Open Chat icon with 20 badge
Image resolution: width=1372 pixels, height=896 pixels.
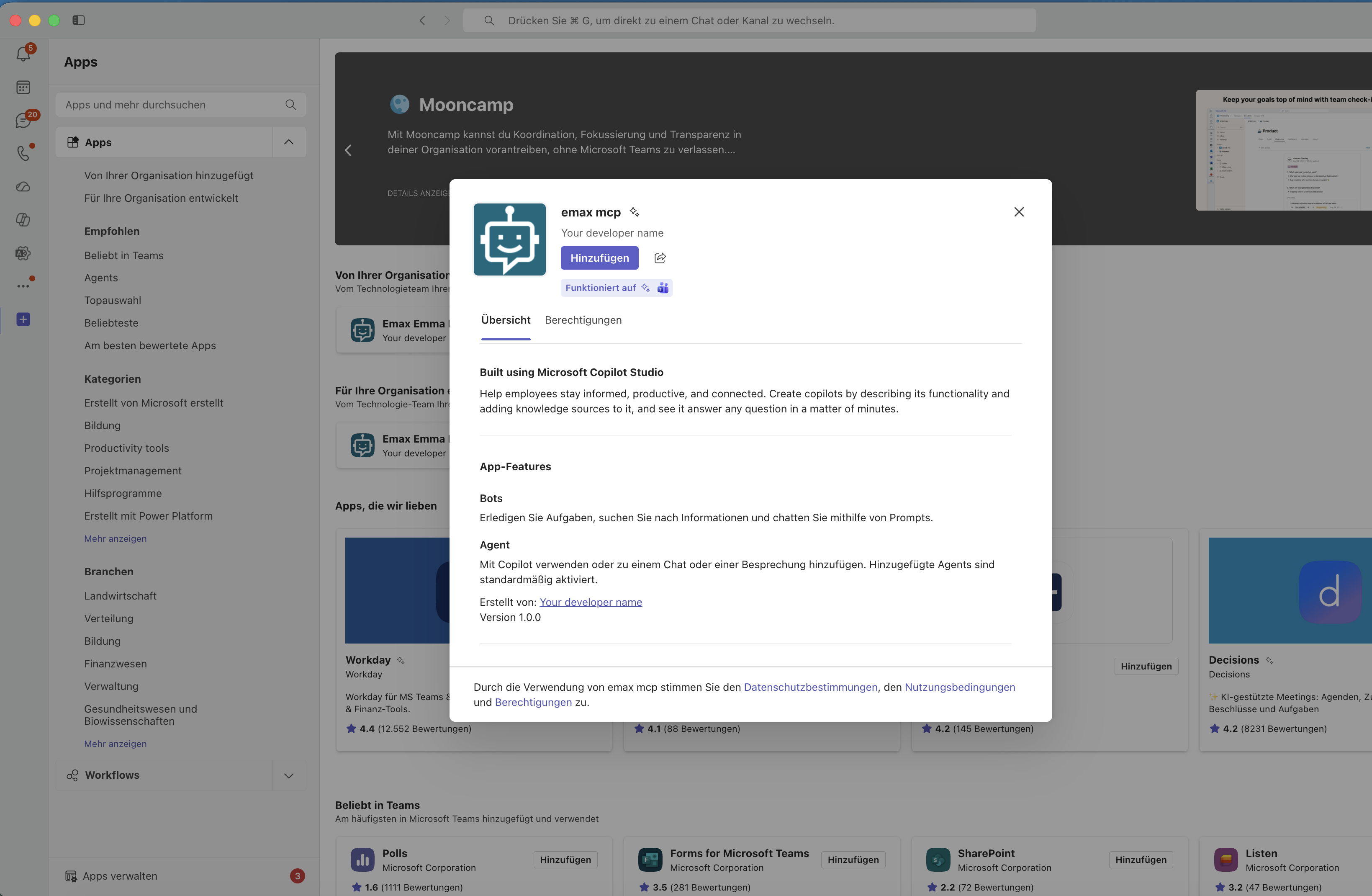23,120
